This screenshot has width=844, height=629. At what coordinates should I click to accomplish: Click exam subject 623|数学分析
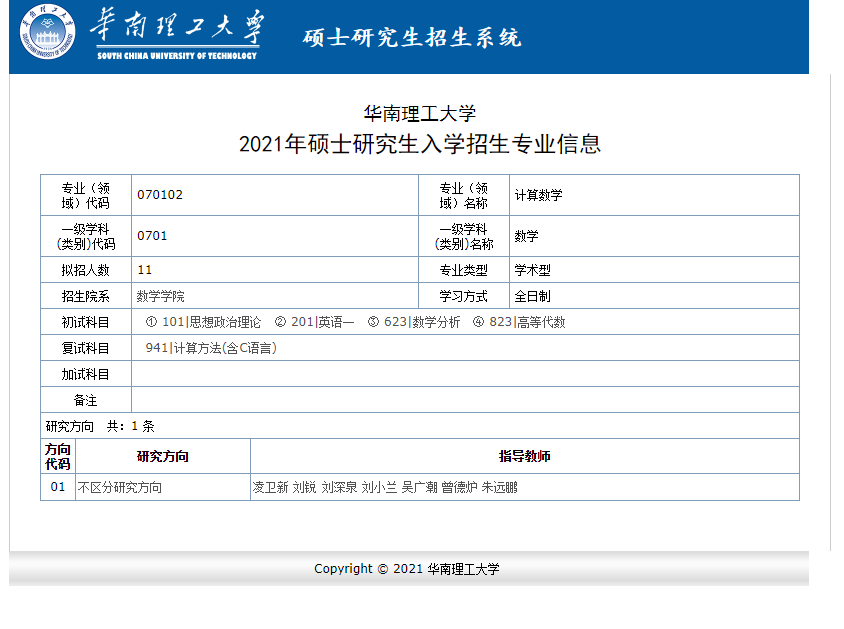(422, 322)
